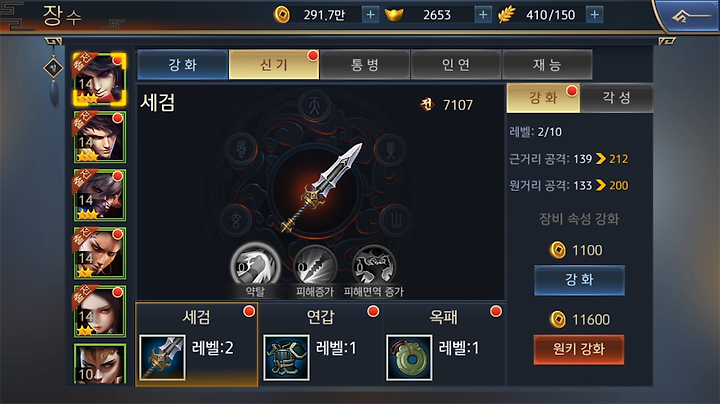This screenshot has height=404, width=720.
Task: Switch to the 재능 tab
Action: click(x=547, y=65)
